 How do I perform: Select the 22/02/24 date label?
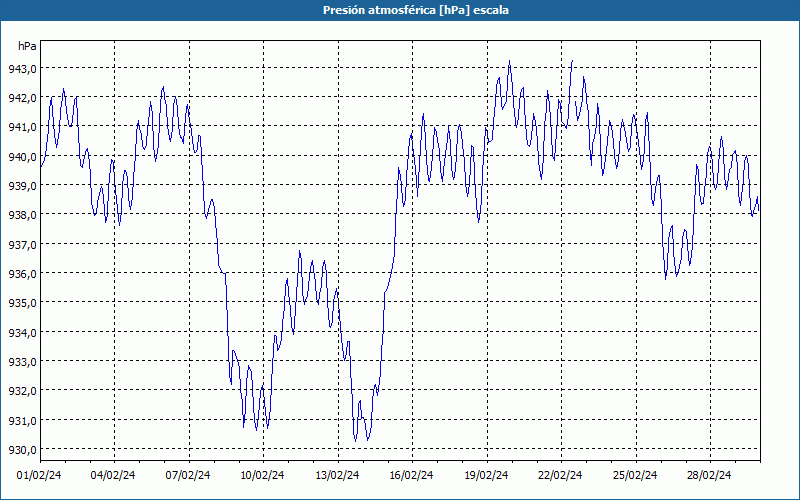tap(560, 475)
